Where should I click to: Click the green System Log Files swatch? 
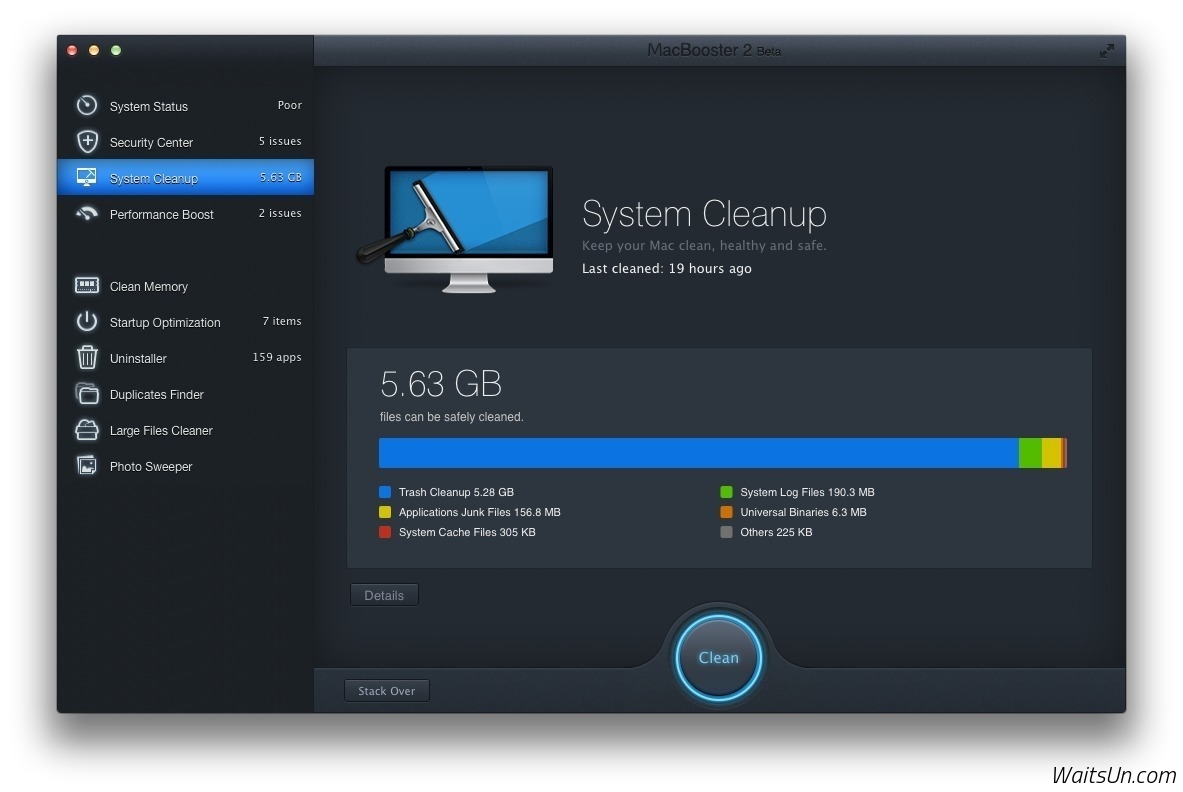pyautogui.click(x=726, y=492)
